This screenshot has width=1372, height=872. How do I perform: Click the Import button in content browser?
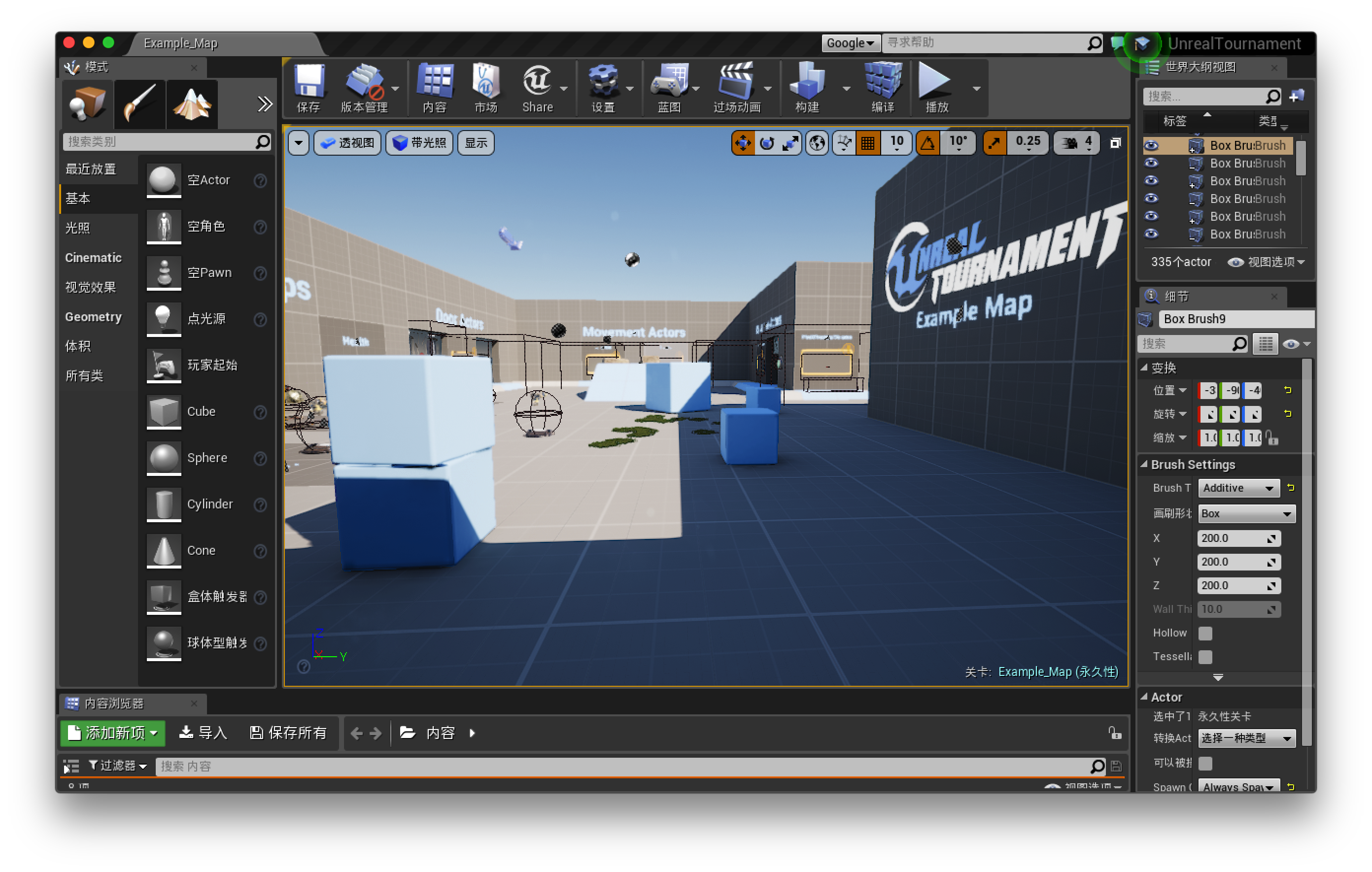click(x=203, y=733)
